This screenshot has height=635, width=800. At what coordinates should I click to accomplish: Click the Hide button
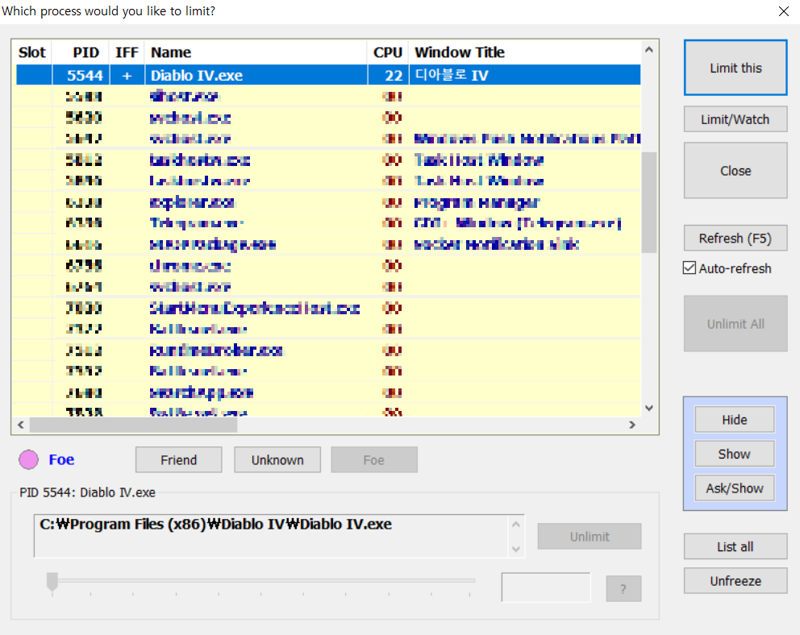click(734, 420)
